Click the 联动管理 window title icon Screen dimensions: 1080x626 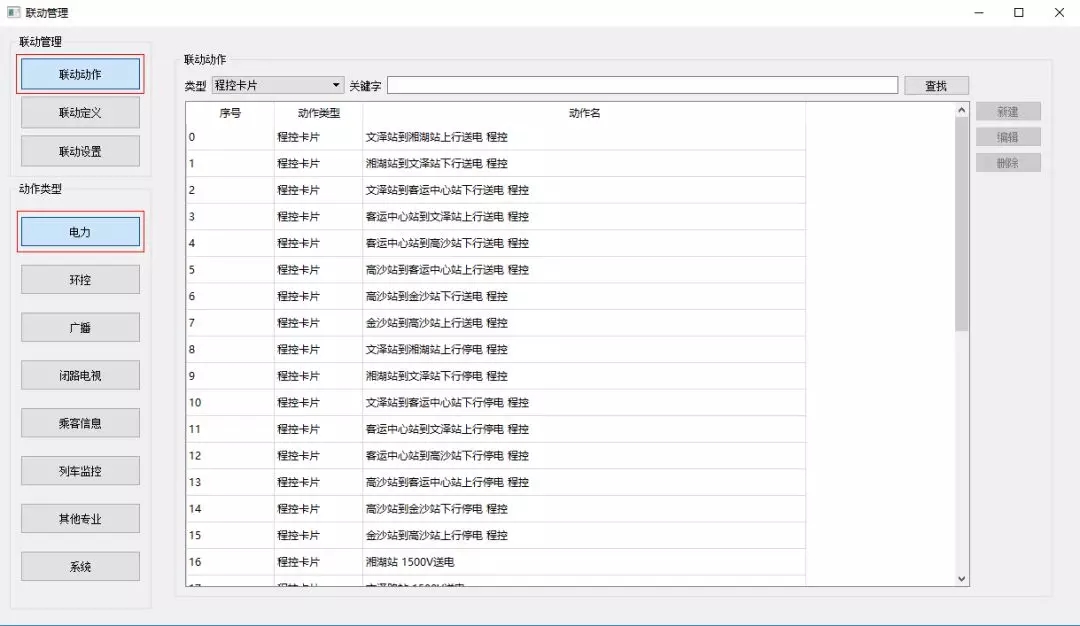[13, 12]
